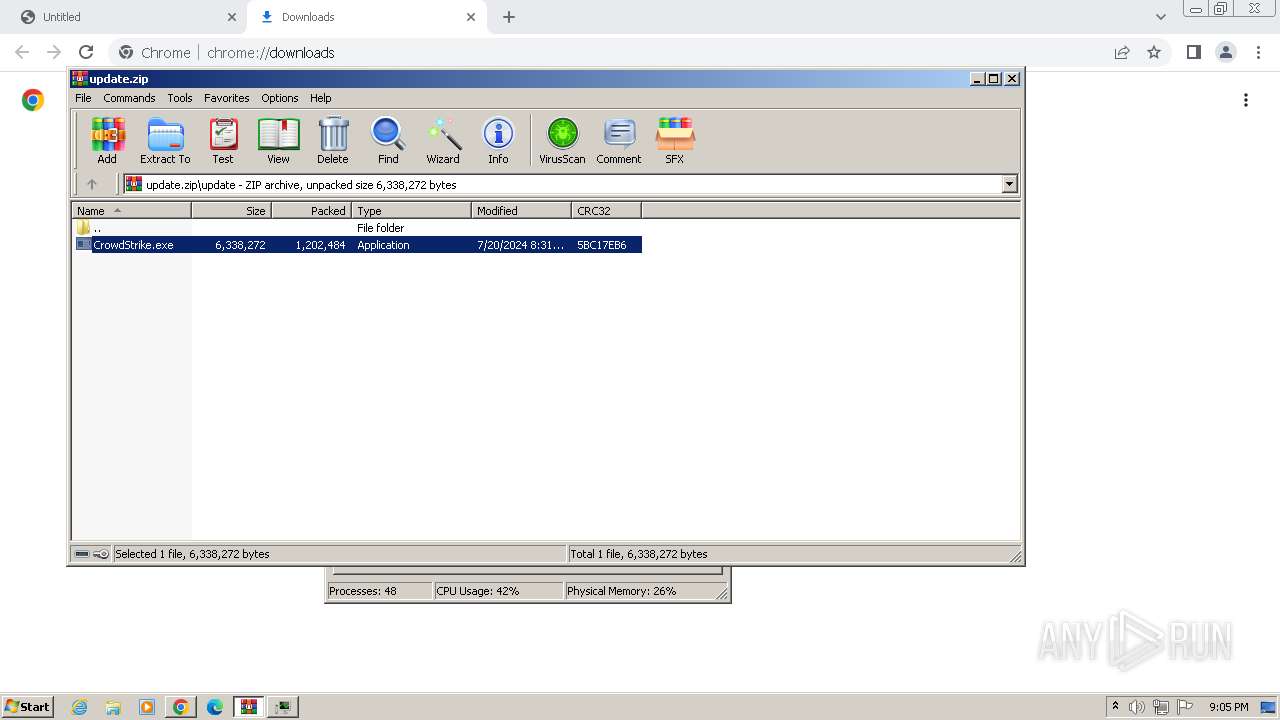Open Windows Media Player from taskbar

coord(147,707)
